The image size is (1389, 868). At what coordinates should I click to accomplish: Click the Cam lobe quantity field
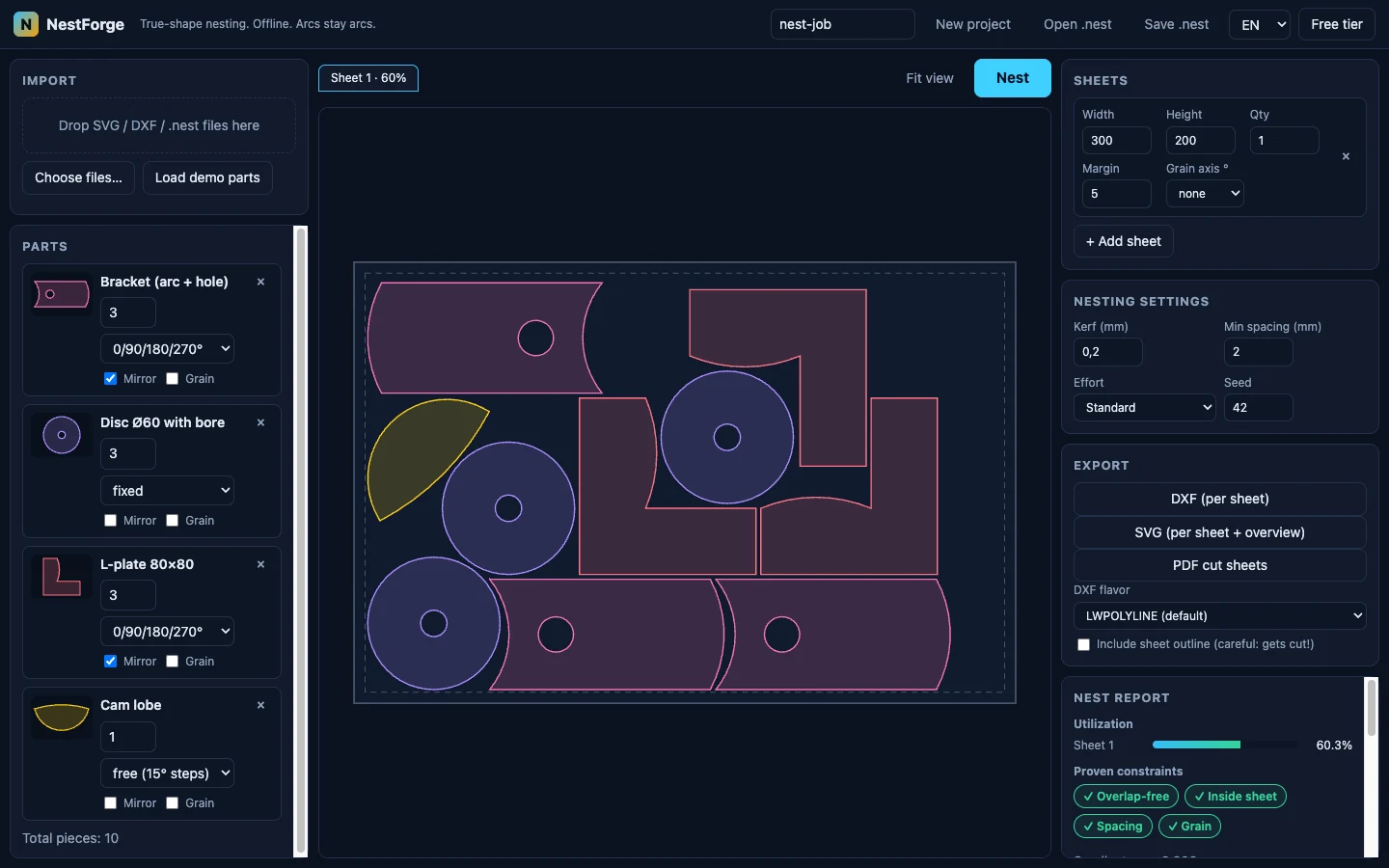(x=128, y=737)
